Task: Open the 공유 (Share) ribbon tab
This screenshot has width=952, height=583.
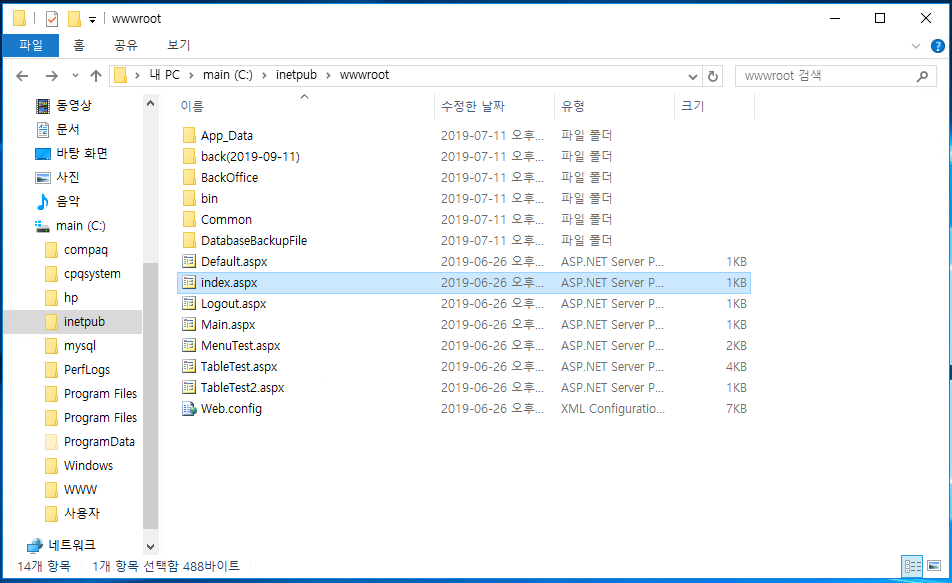Action: [126, 46]
